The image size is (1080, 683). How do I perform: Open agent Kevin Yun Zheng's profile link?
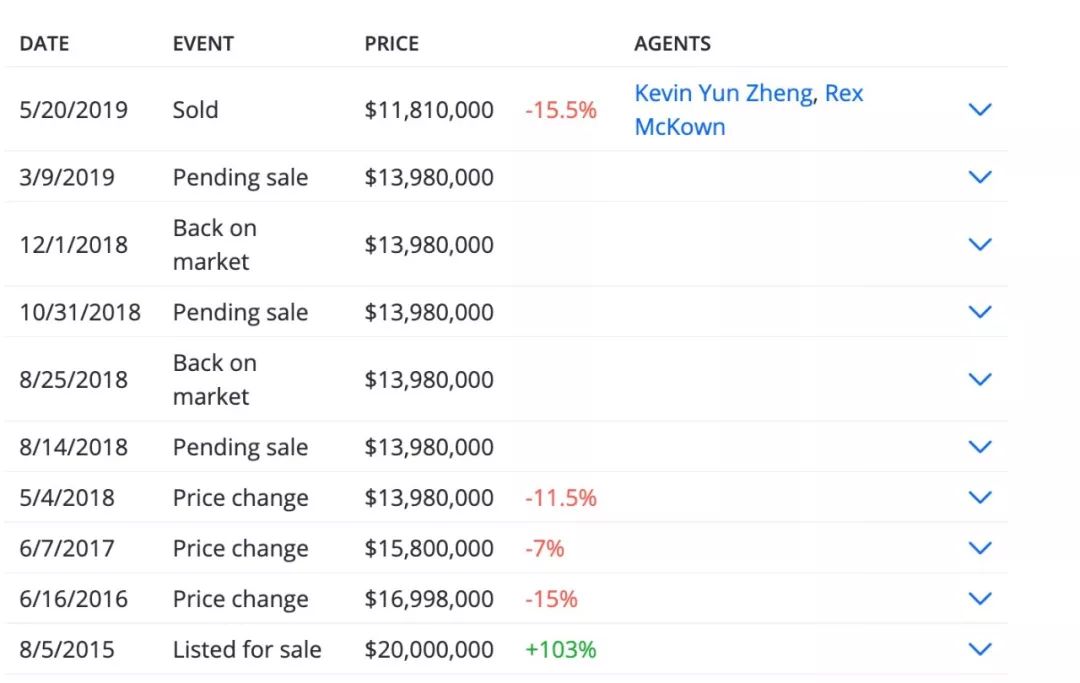click(724, 93)
